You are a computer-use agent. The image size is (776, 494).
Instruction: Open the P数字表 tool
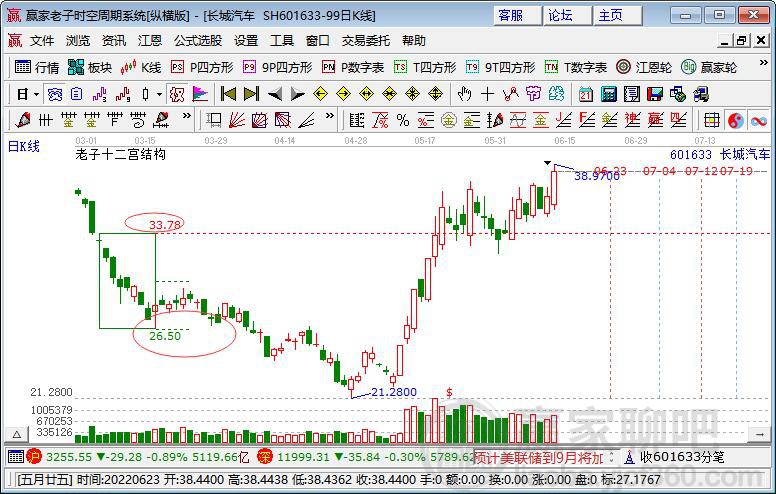tap(352, 67)
